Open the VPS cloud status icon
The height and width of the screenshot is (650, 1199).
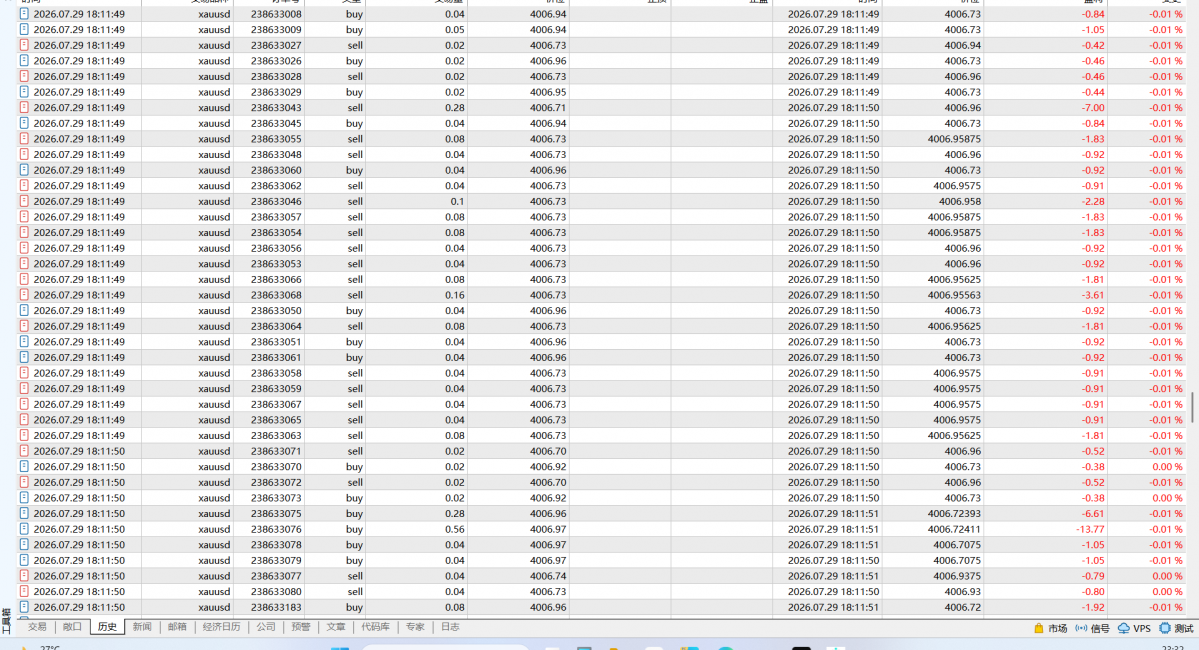click(1123, 628)
